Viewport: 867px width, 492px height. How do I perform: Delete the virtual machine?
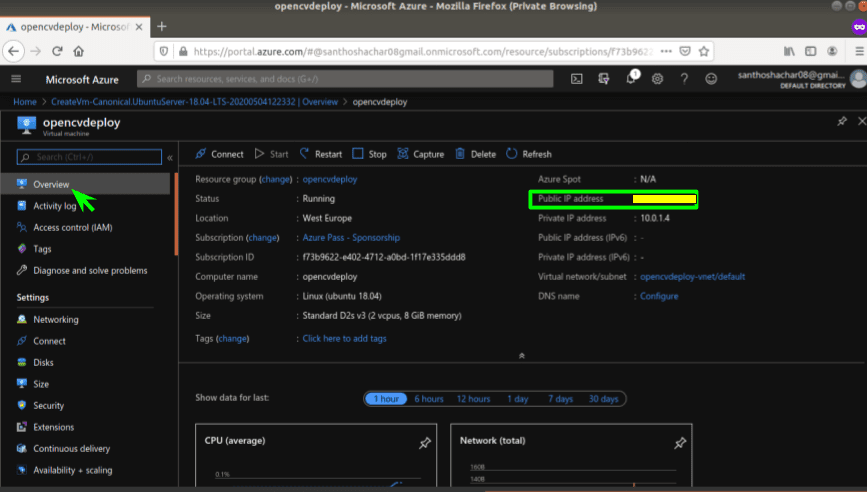point(476,154)
